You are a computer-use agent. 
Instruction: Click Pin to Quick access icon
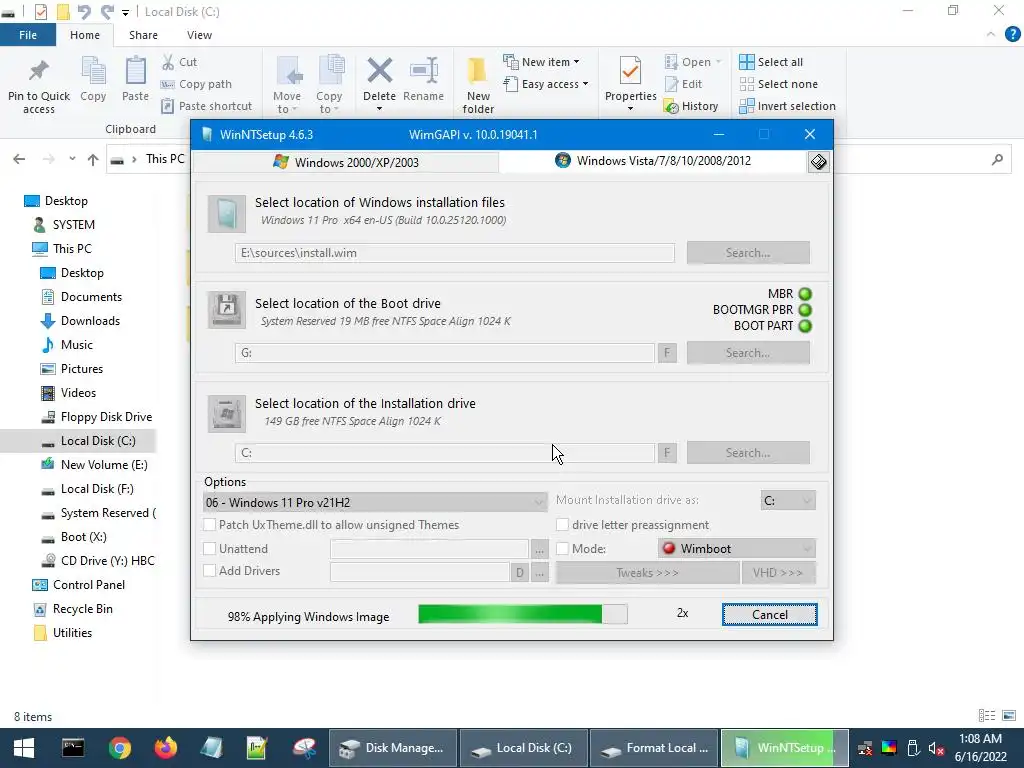tap(39, 72)
